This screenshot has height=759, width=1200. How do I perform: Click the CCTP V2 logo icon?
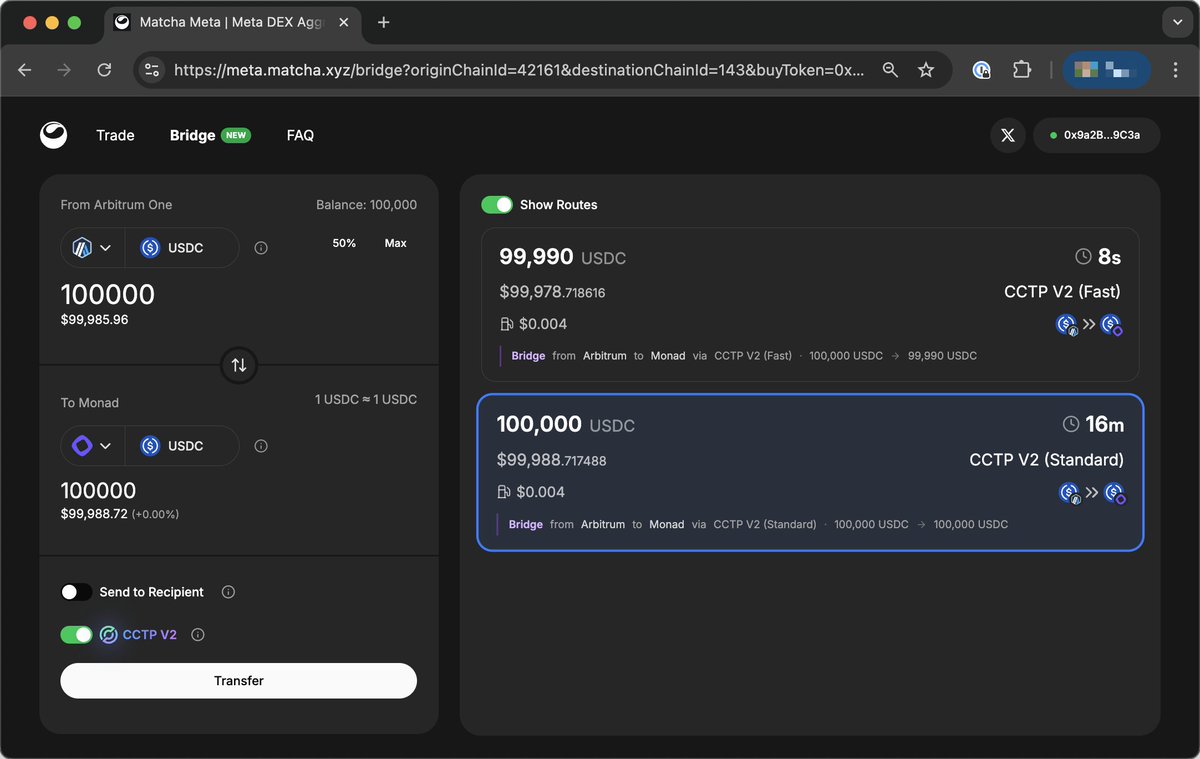[x=109, y=634]
